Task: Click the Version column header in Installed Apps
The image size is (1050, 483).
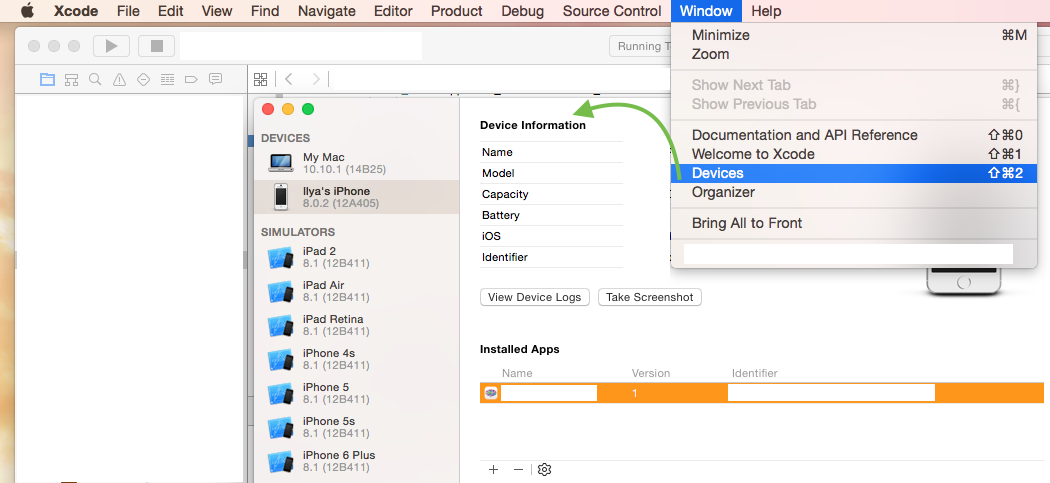Action: (x=651, y=373)
